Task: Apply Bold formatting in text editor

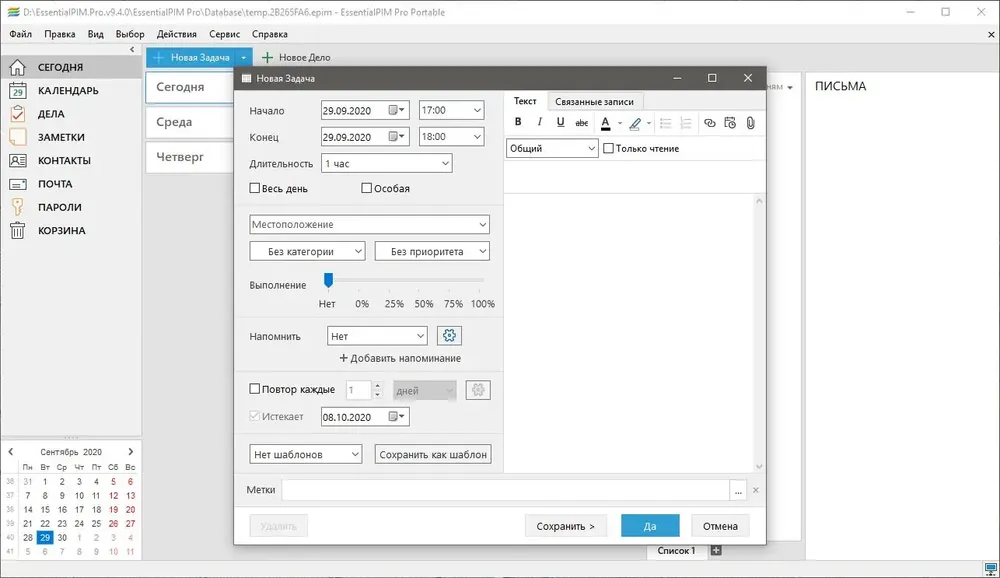Action: (x=518, y=122)
